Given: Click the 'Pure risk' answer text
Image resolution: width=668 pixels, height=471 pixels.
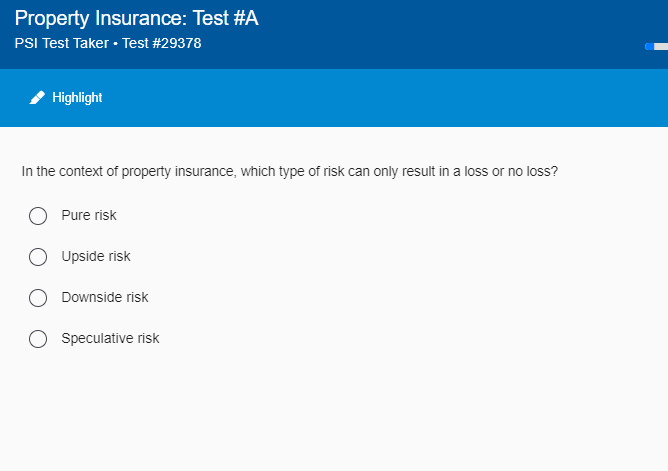Looking at the screenshot, I should [89, 215].
